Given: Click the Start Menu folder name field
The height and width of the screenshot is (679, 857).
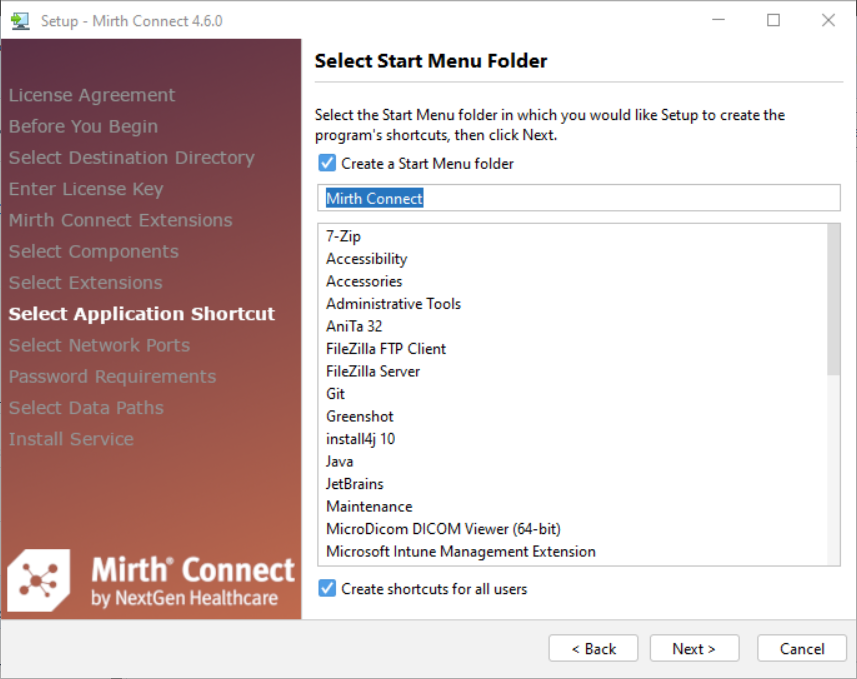Looking at the screenshot, I should click(578, 198).
